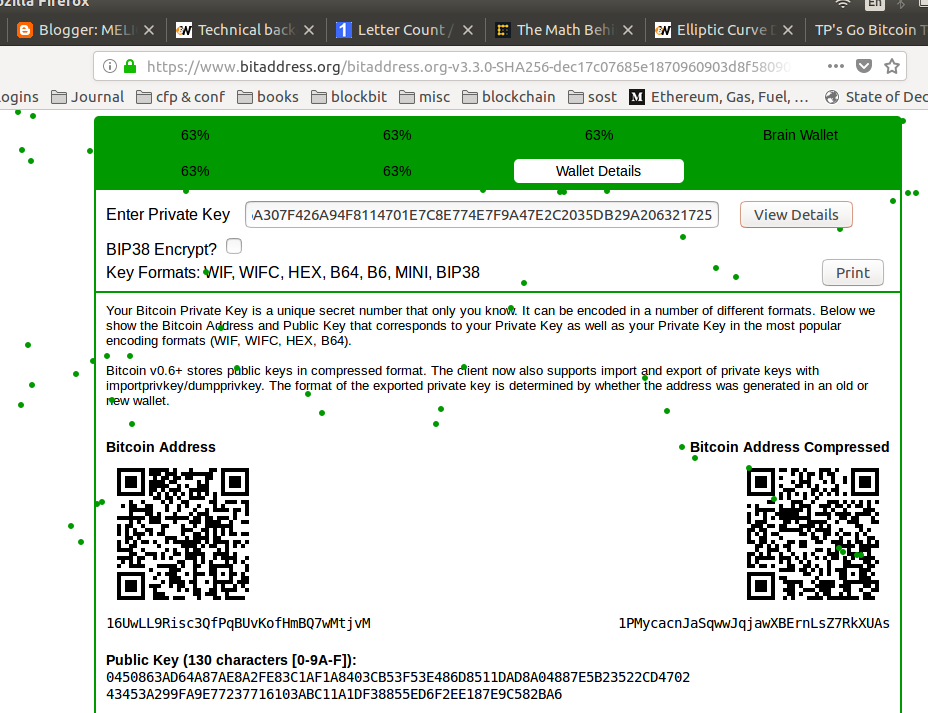Viewport: 928px width, 713px height.
Task: Click the public key line starting 43453A299FA9E772
Action: pyautogui.click(x=334, y=694)
